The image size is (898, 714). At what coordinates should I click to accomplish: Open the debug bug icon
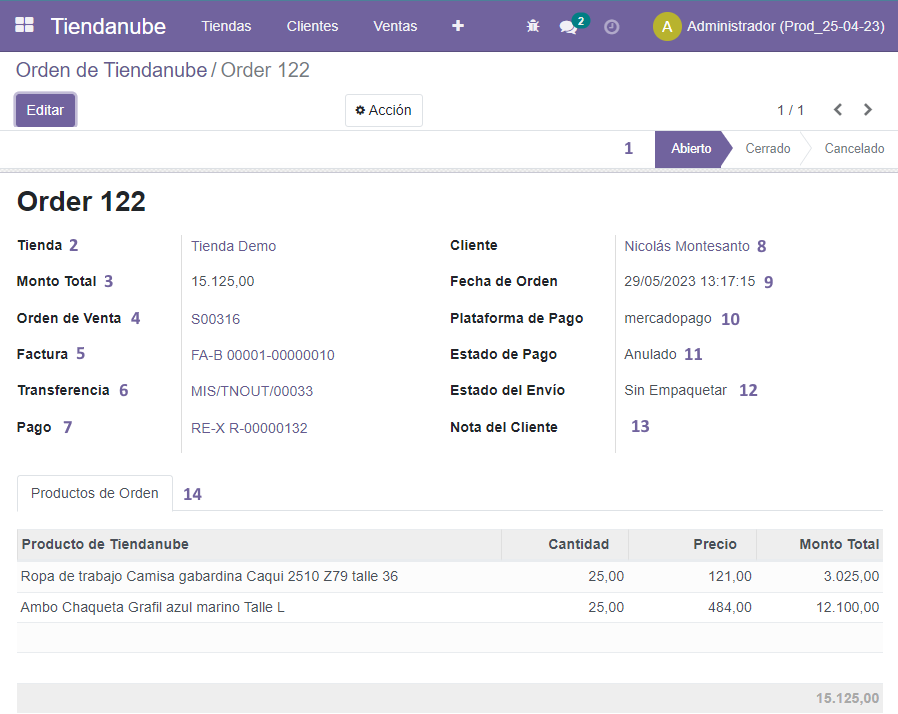(x=533, y=27)
